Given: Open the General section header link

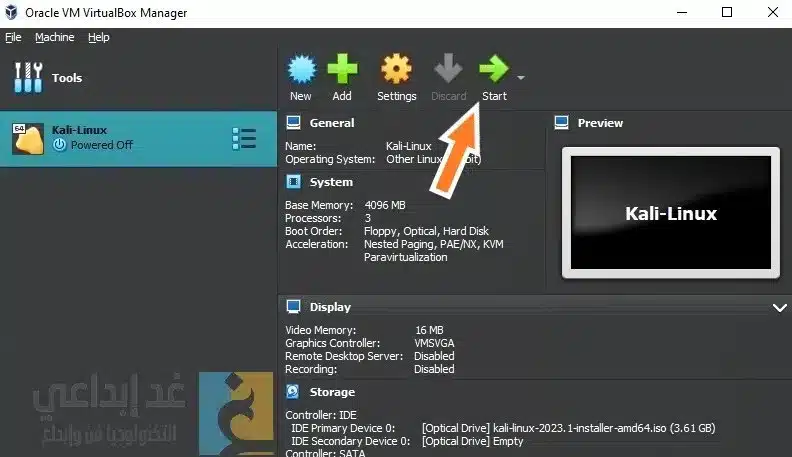Looking at the screenshot, I should click(x=332, y=123).
